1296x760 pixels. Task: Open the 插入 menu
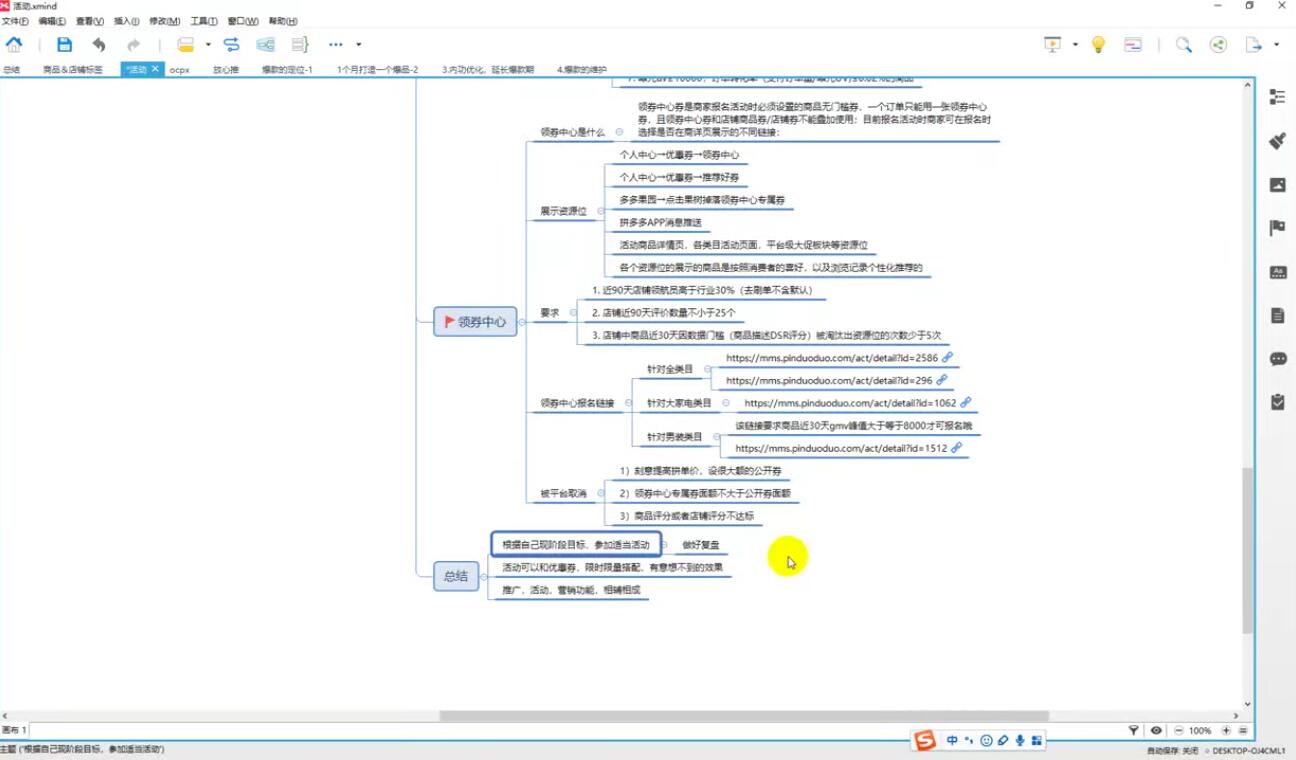pyautogui.click(x=126, y=21)
